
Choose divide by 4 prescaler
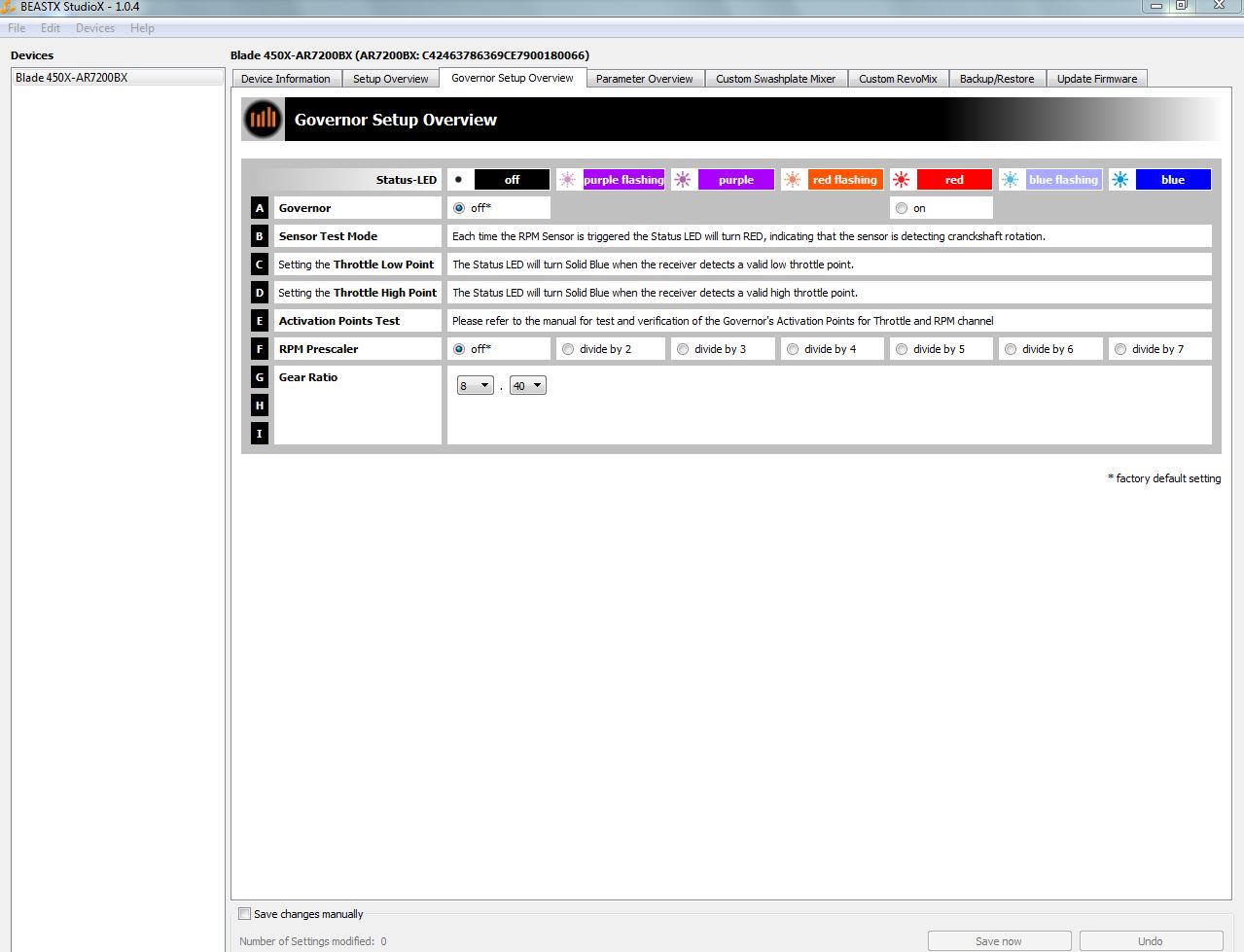793,349
